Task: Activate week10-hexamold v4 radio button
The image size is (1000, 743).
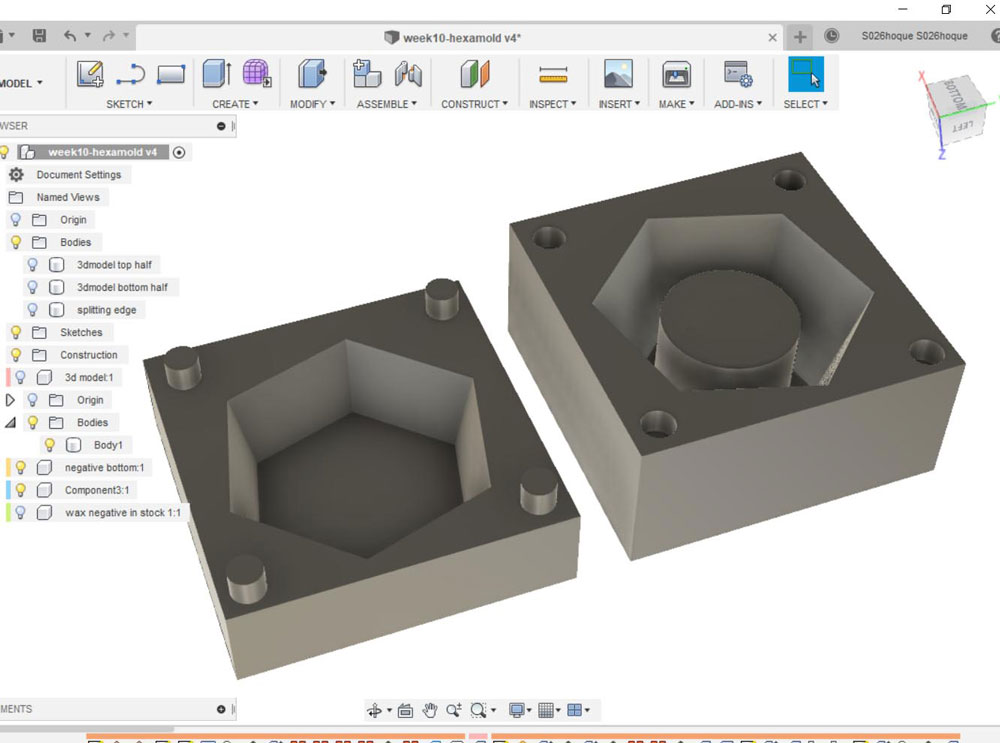Action: pos(179,152)
